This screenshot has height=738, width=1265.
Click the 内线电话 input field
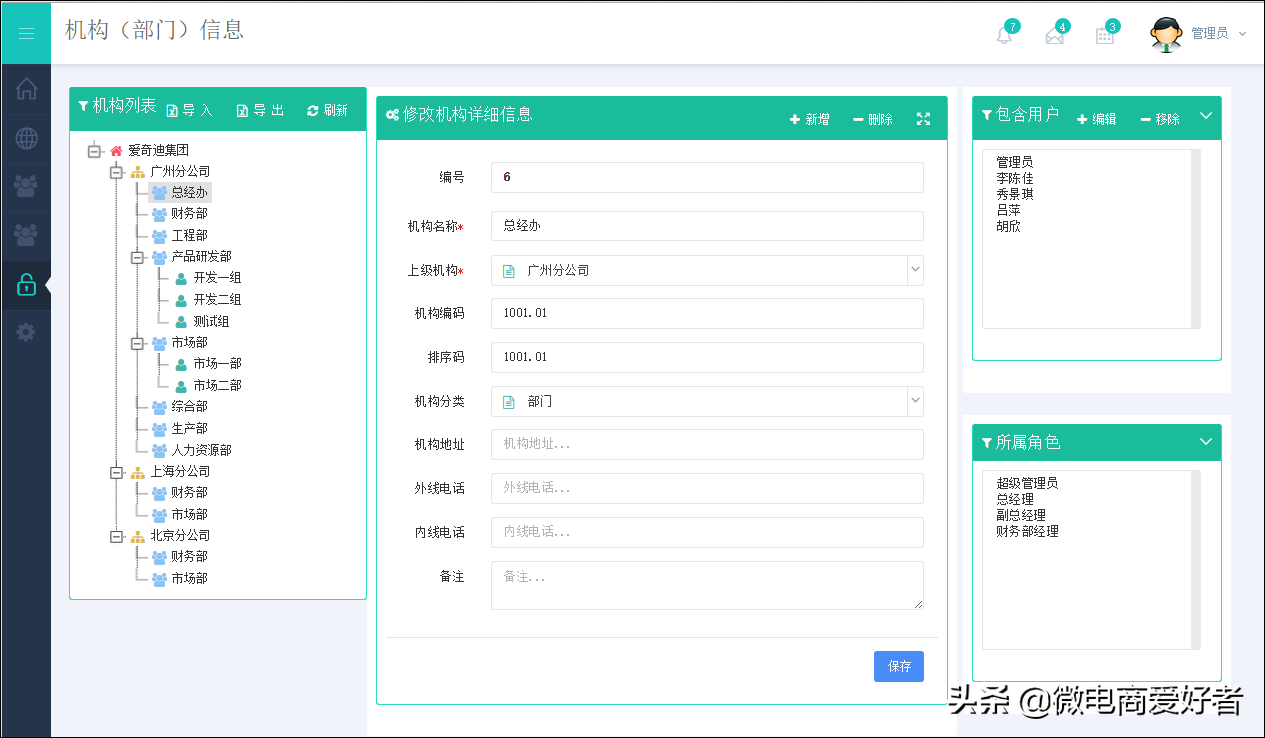pos(707,532)
